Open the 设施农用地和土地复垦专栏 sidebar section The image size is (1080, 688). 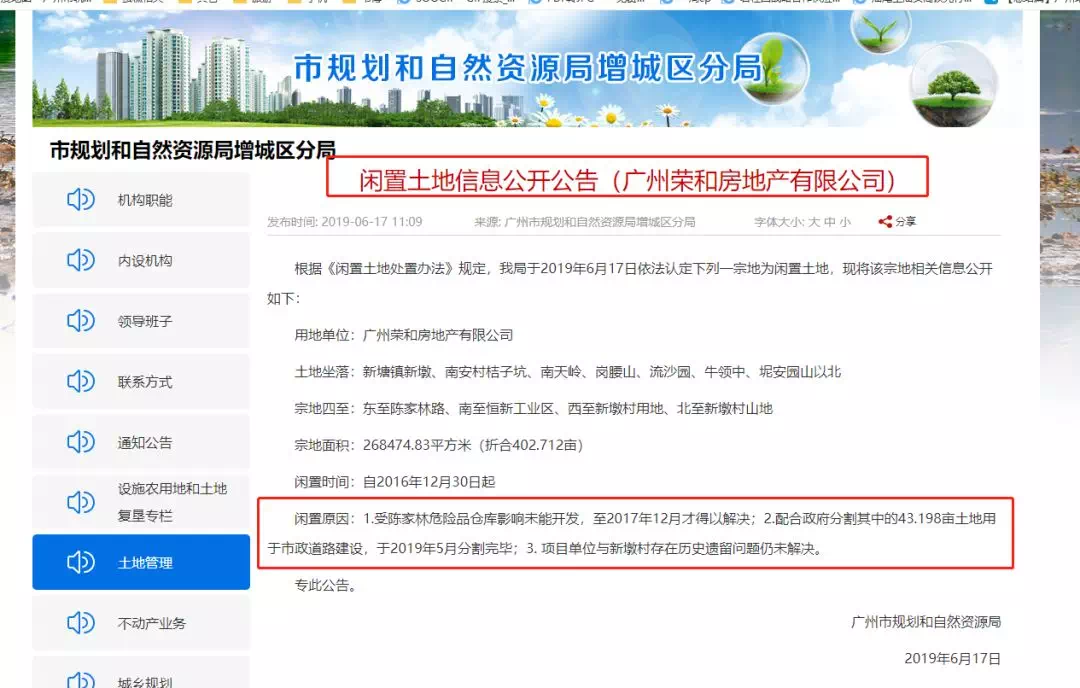pos(141,502)
